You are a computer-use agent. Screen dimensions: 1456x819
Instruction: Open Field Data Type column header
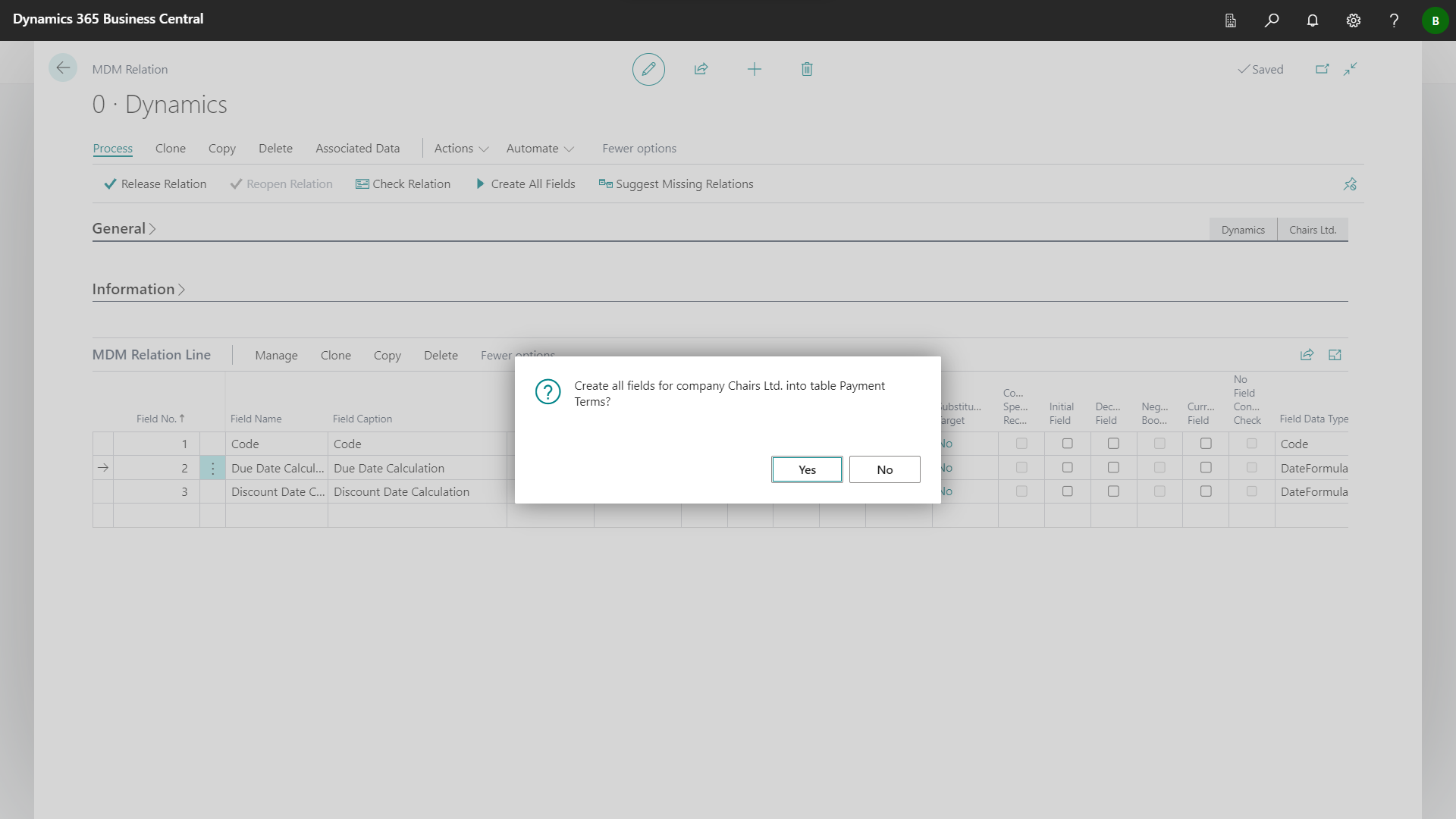coord(1313,419)
